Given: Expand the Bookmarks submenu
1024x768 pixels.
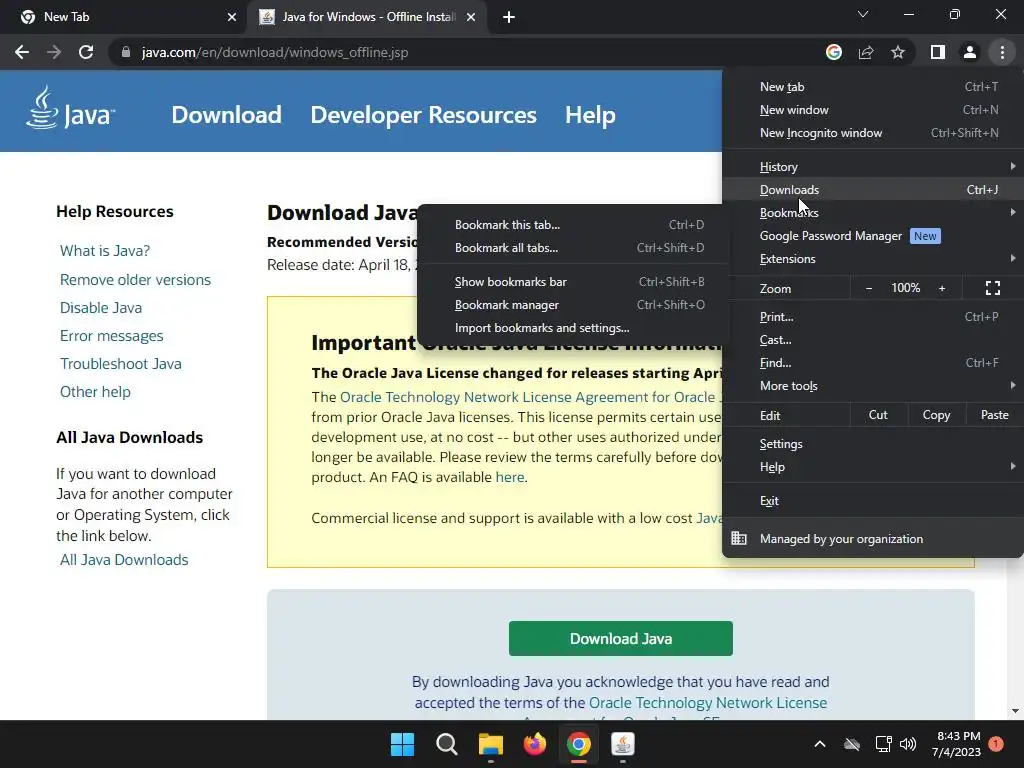Looking at the screenshot, I should (x=872, y=213).
